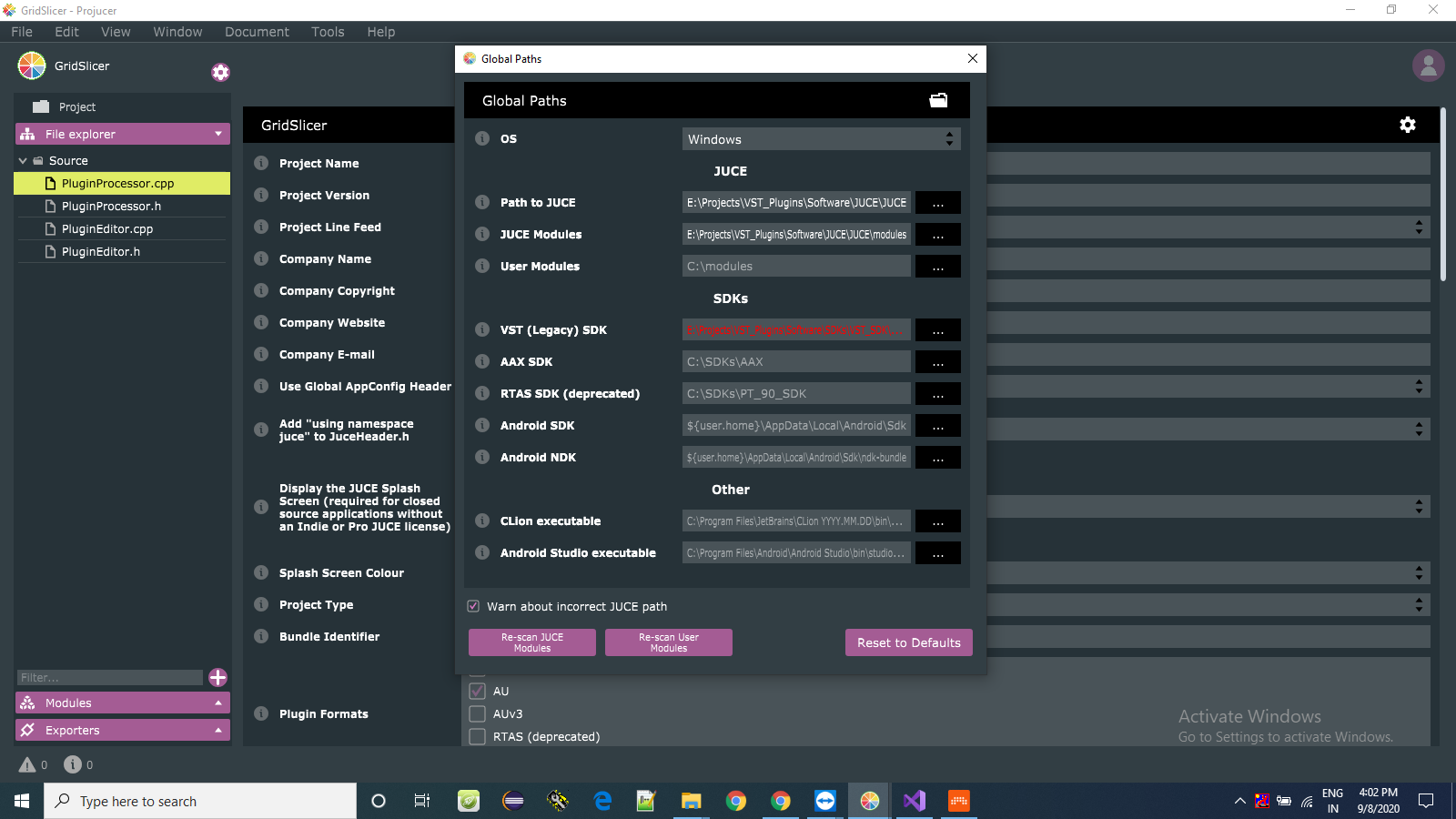Show info for Android SDK
The height and width of the screenshot is (819, 1456).
tap(482, 425)
